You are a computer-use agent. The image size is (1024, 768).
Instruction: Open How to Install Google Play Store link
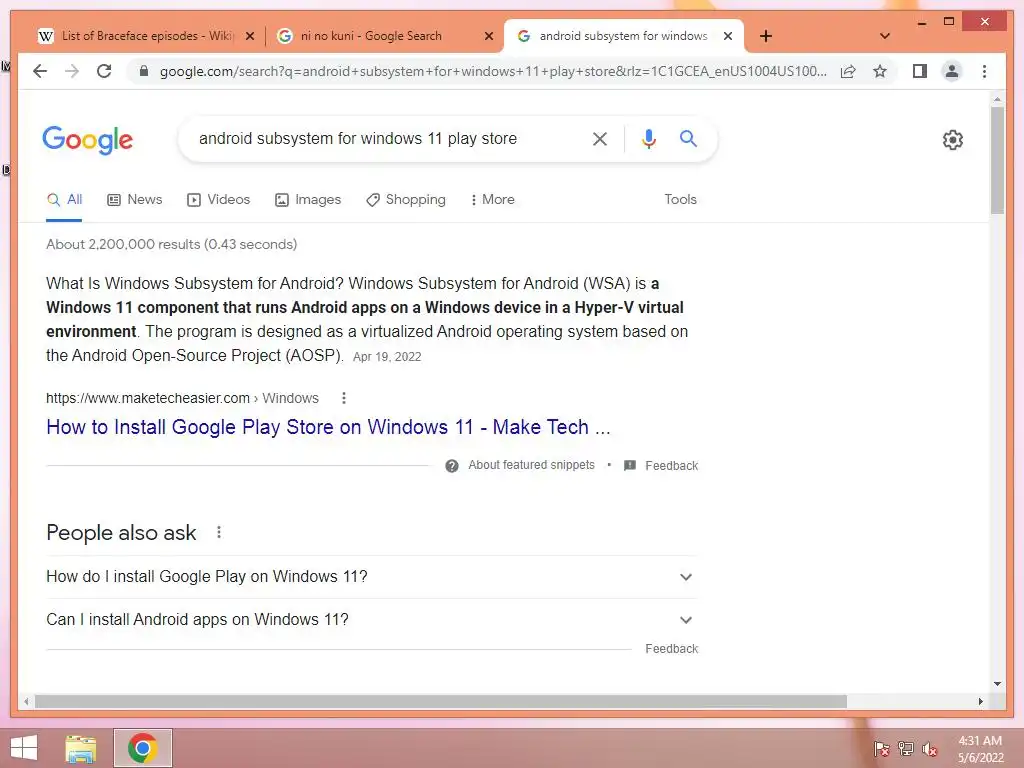328,427
